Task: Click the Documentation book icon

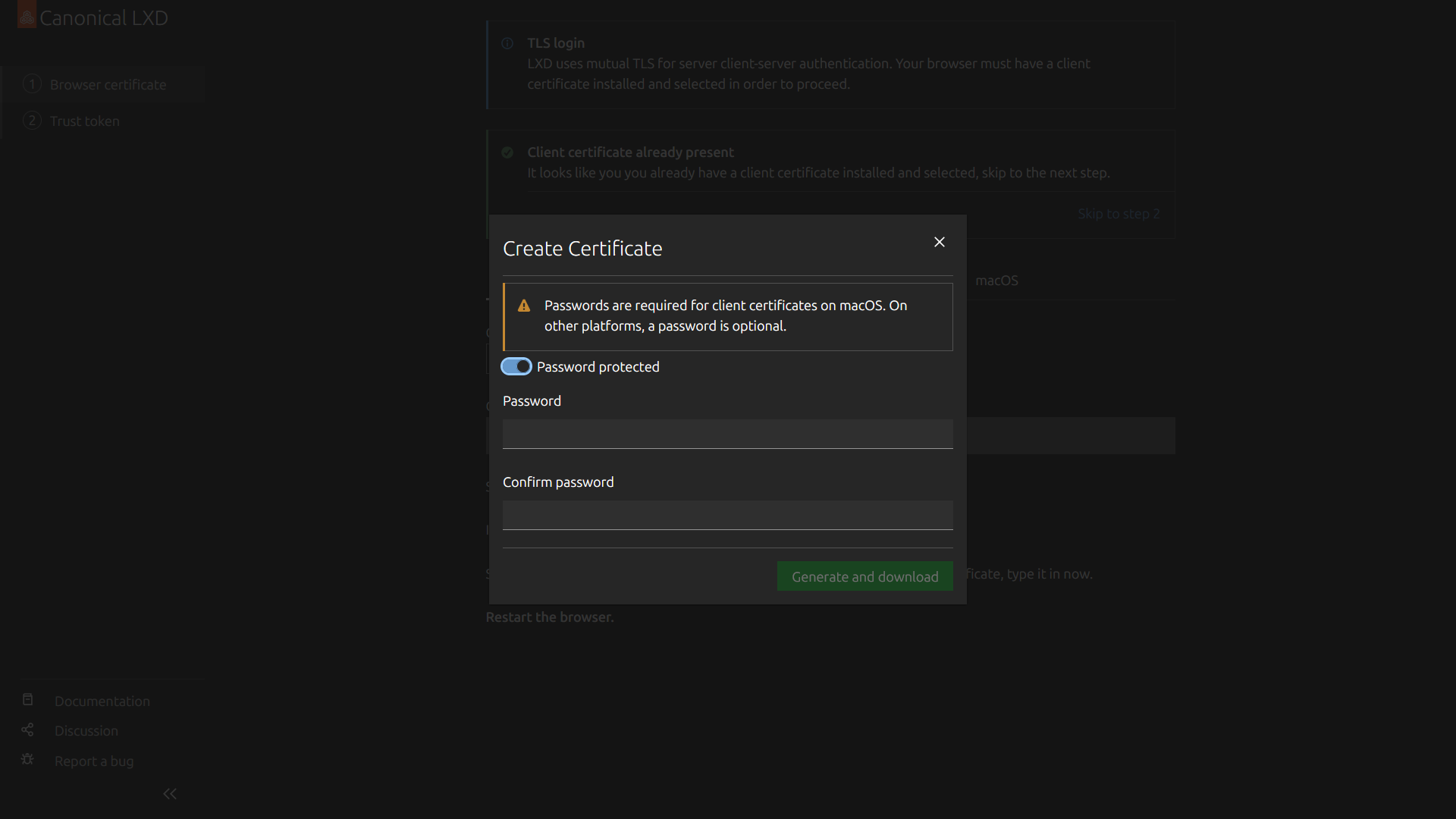Action: 28,699
